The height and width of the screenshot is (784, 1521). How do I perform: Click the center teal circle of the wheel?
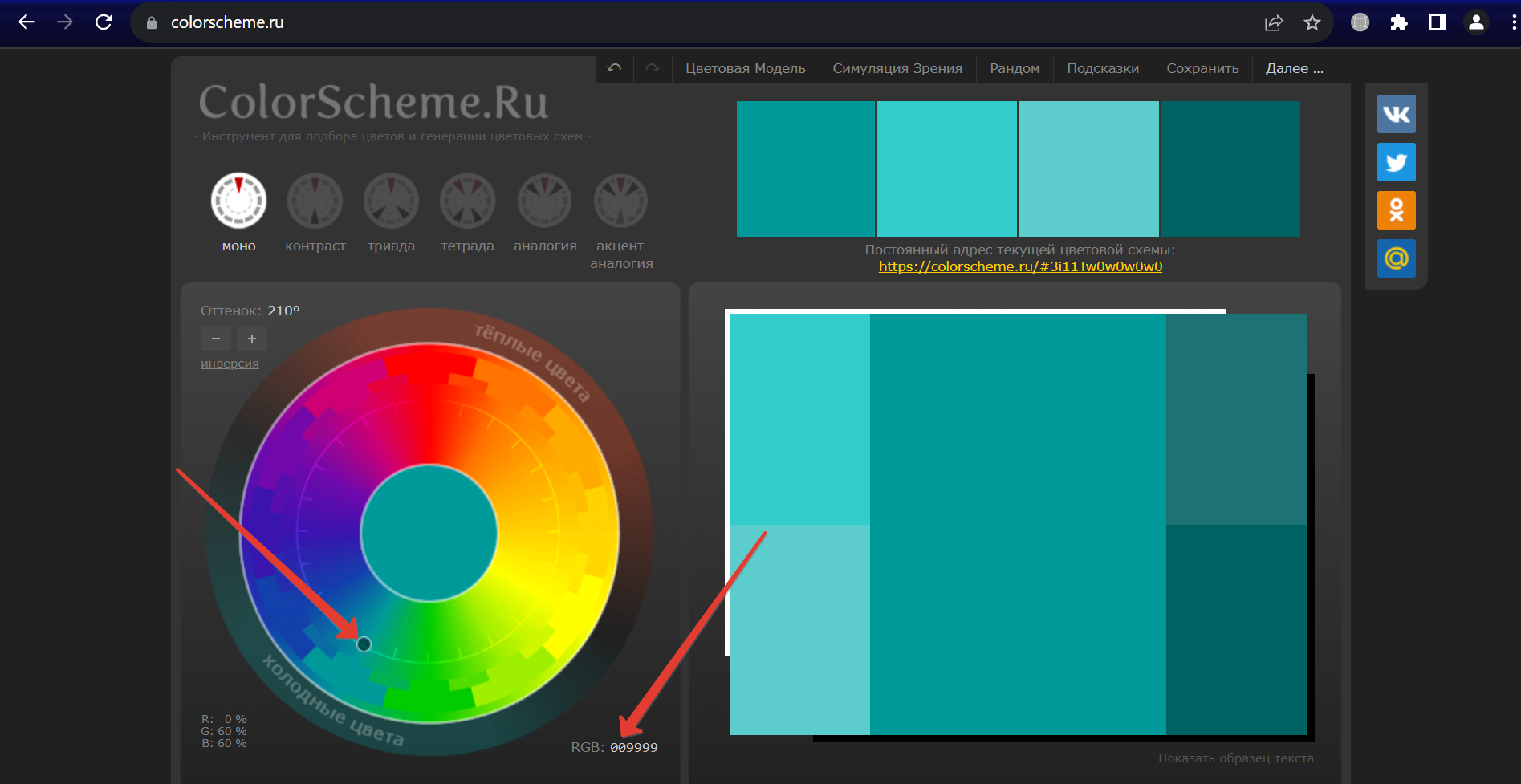[x=429, y=533]
